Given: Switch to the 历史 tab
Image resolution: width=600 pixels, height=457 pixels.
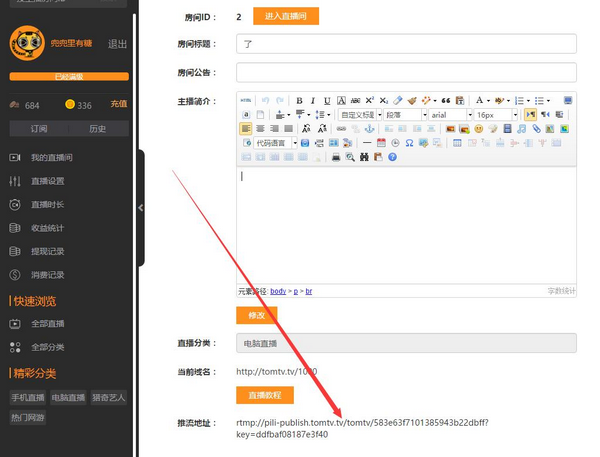Looking at the screenshot, I should click(x=98, y=129).
